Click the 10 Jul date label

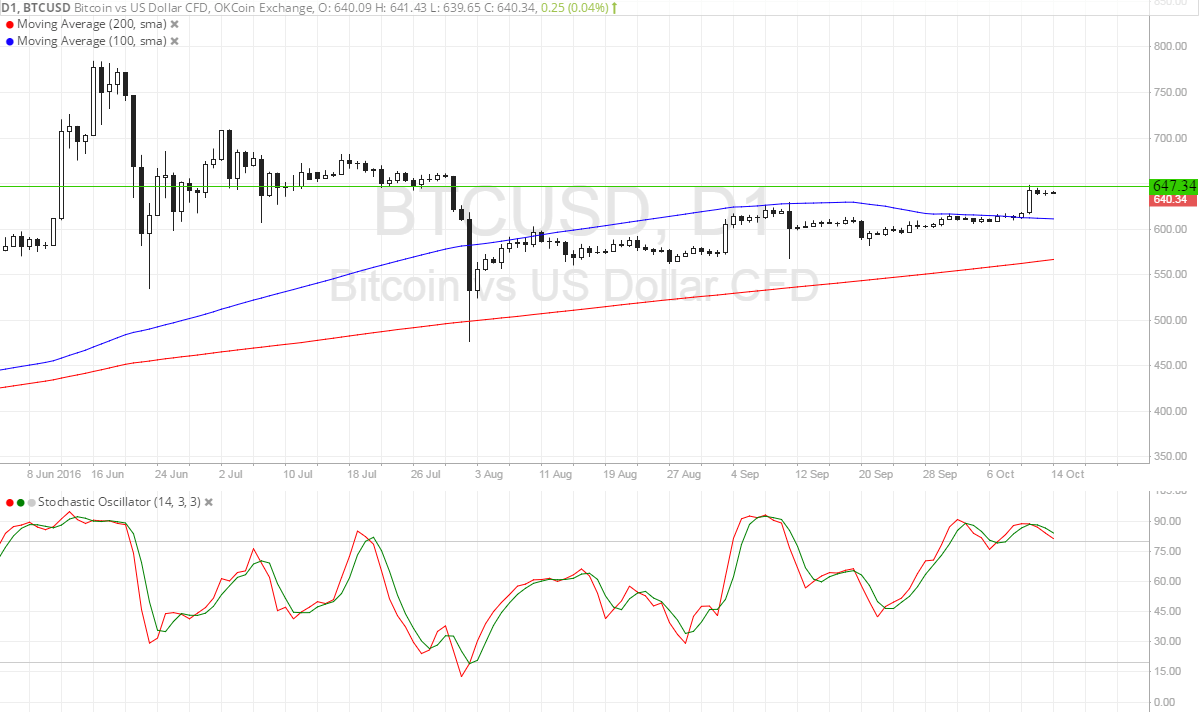click(297, 474)
